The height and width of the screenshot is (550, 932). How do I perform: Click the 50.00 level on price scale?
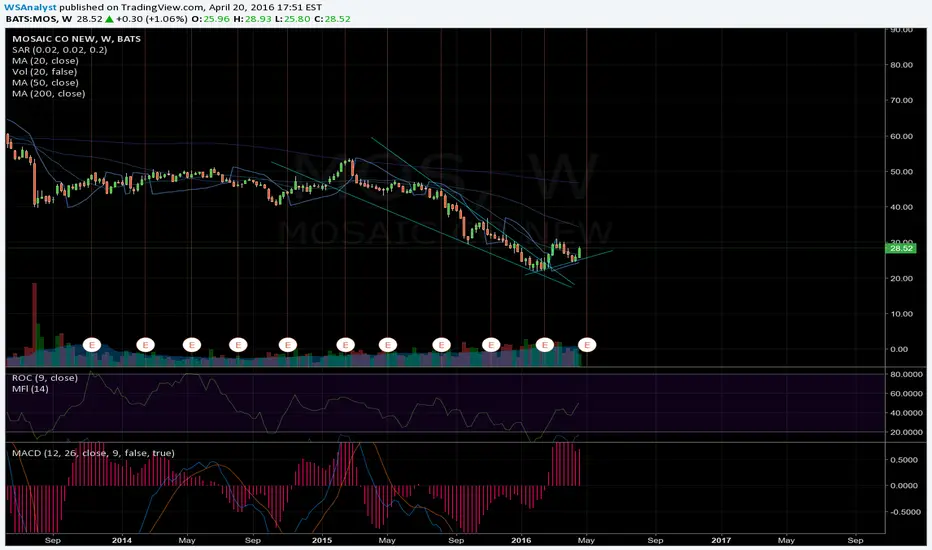(901, 172)
